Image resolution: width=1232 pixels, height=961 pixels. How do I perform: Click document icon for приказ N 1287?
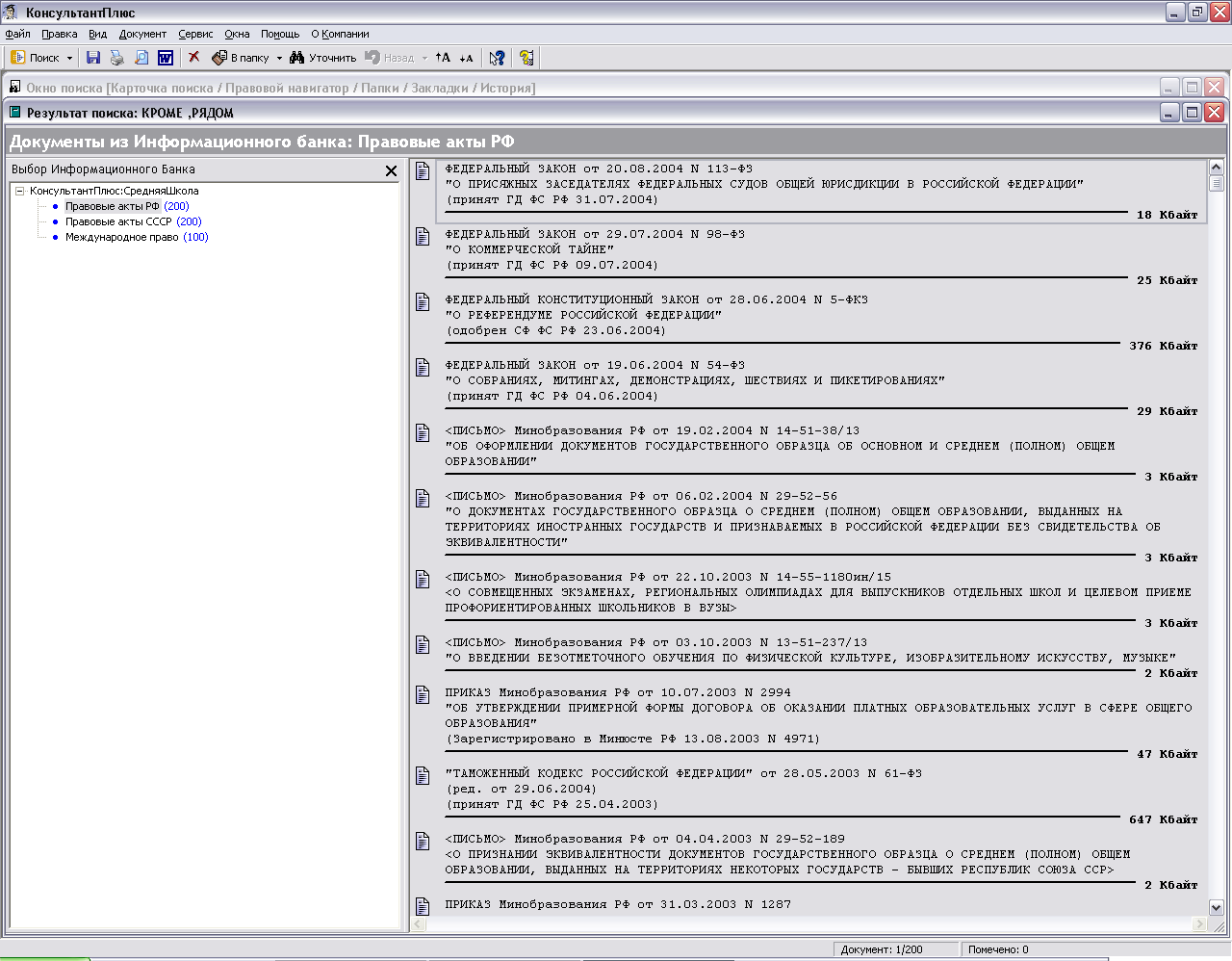pyautogui.click(x=423, y=907)
